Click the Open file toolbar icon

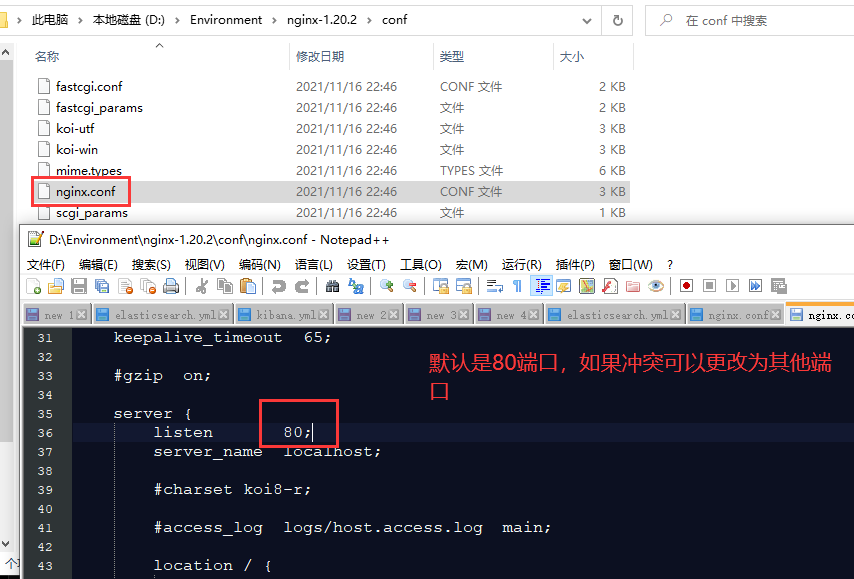(56, 286)
